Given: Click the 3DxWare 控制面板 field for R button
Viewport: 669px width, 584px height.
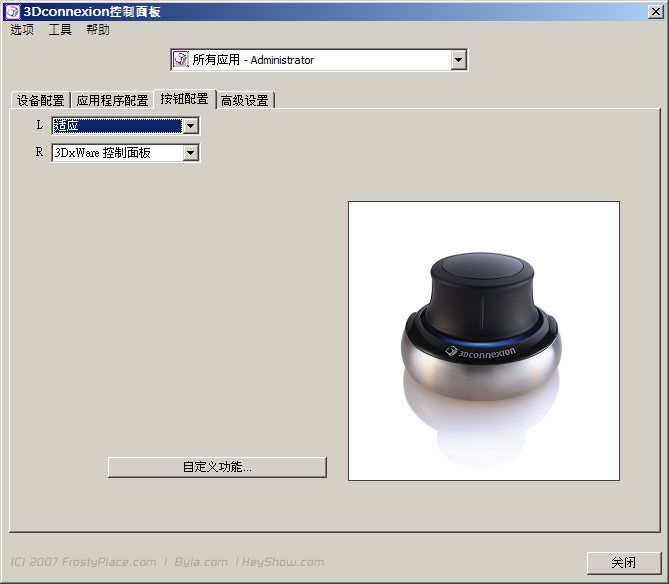Looking at the screenshot, I should 115,153.
